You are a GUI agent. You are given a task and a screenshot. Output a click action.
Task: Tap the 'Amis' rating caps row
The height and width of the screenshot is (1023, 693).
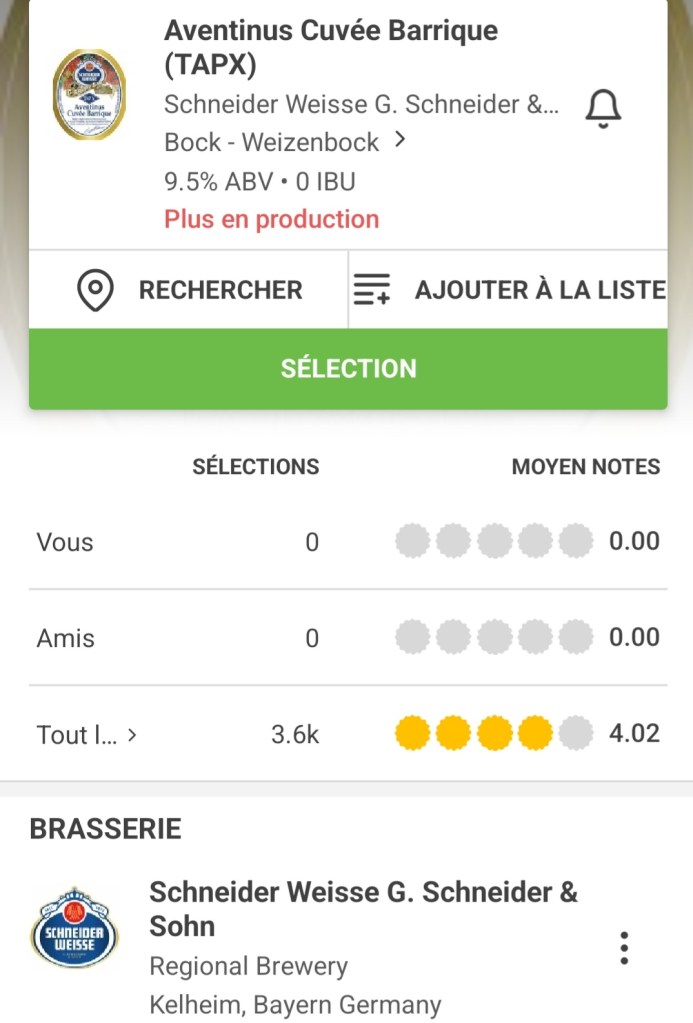pyautogui.click(x=494, y=638)
